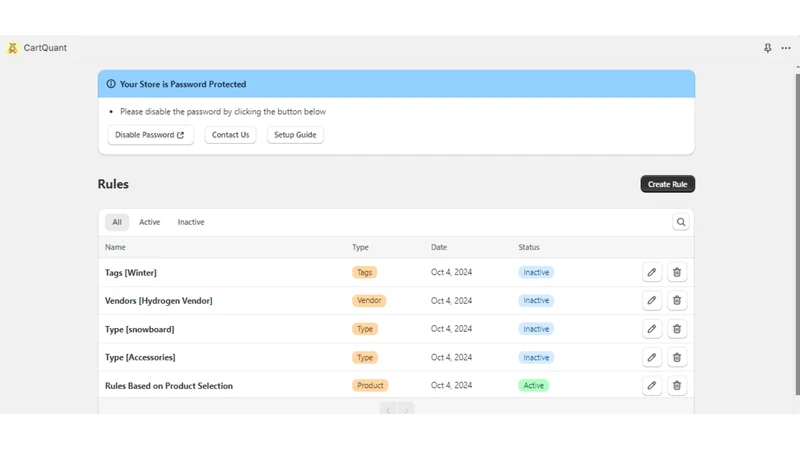The width and height of the screenshot is (800, 450).
Task: Go to next page of rules
Action: [406, 410]
